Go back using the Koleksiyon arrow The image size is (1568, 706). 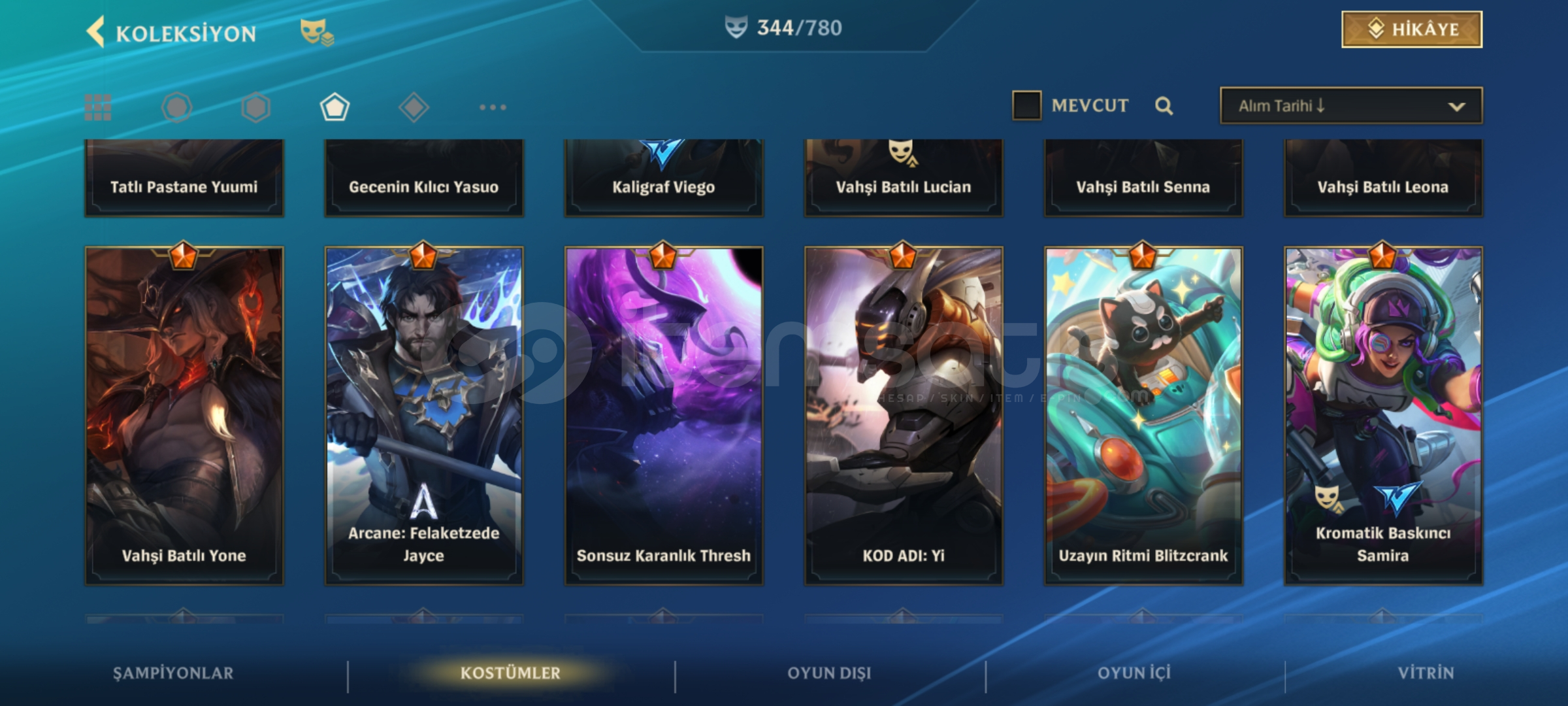coord(96,32)
